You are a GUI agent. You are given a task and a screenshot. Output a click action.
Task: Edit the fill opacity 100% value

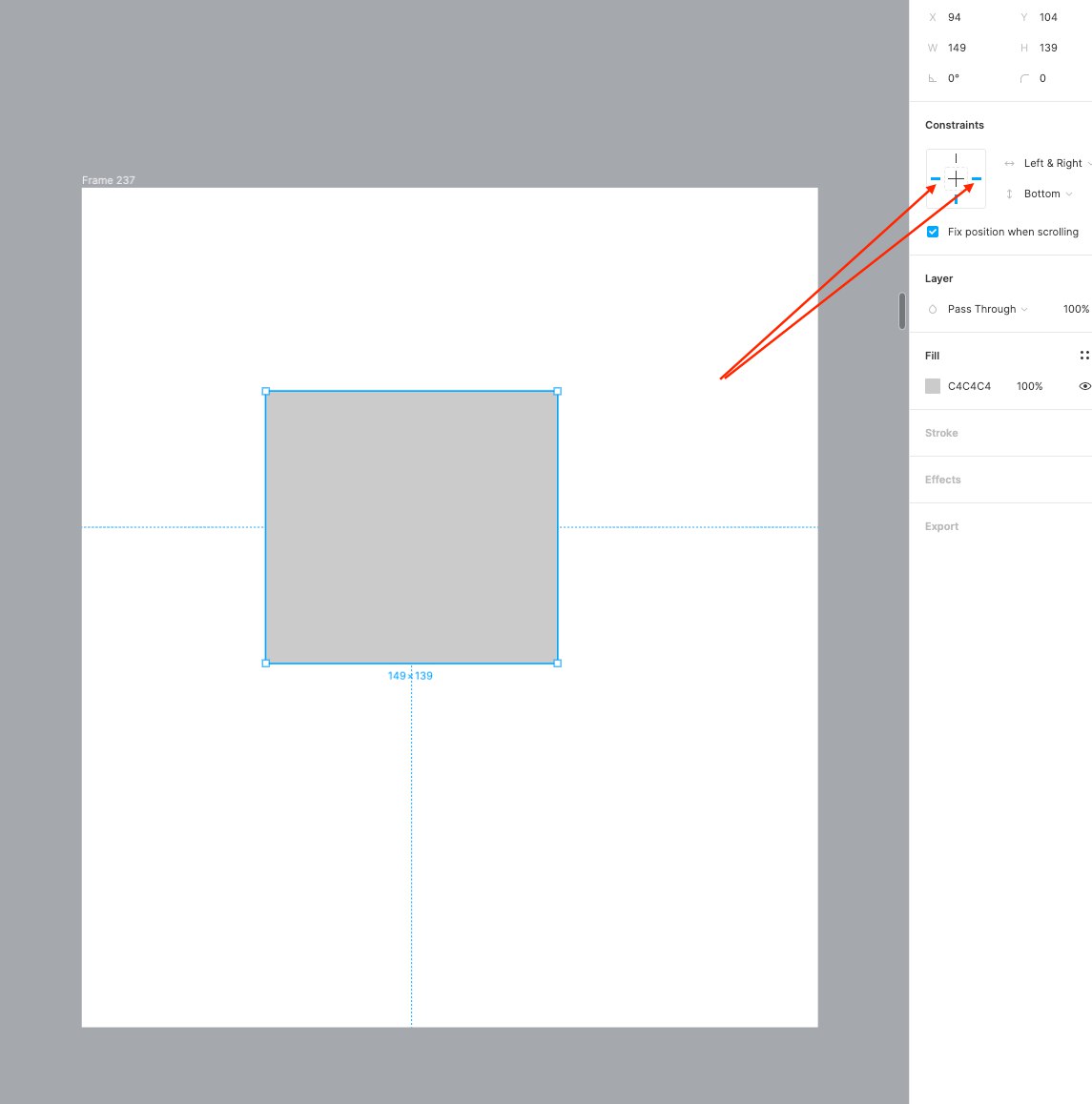point(1029,386)
